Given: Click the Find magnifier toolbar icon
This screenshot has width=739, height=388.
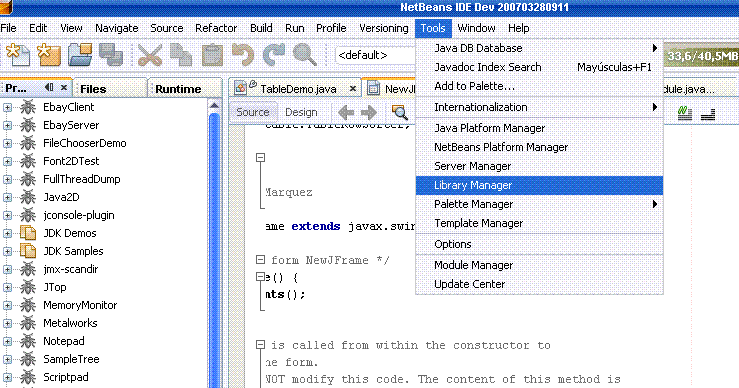Looking at the screenshot, I should click(x=304, y=55).
